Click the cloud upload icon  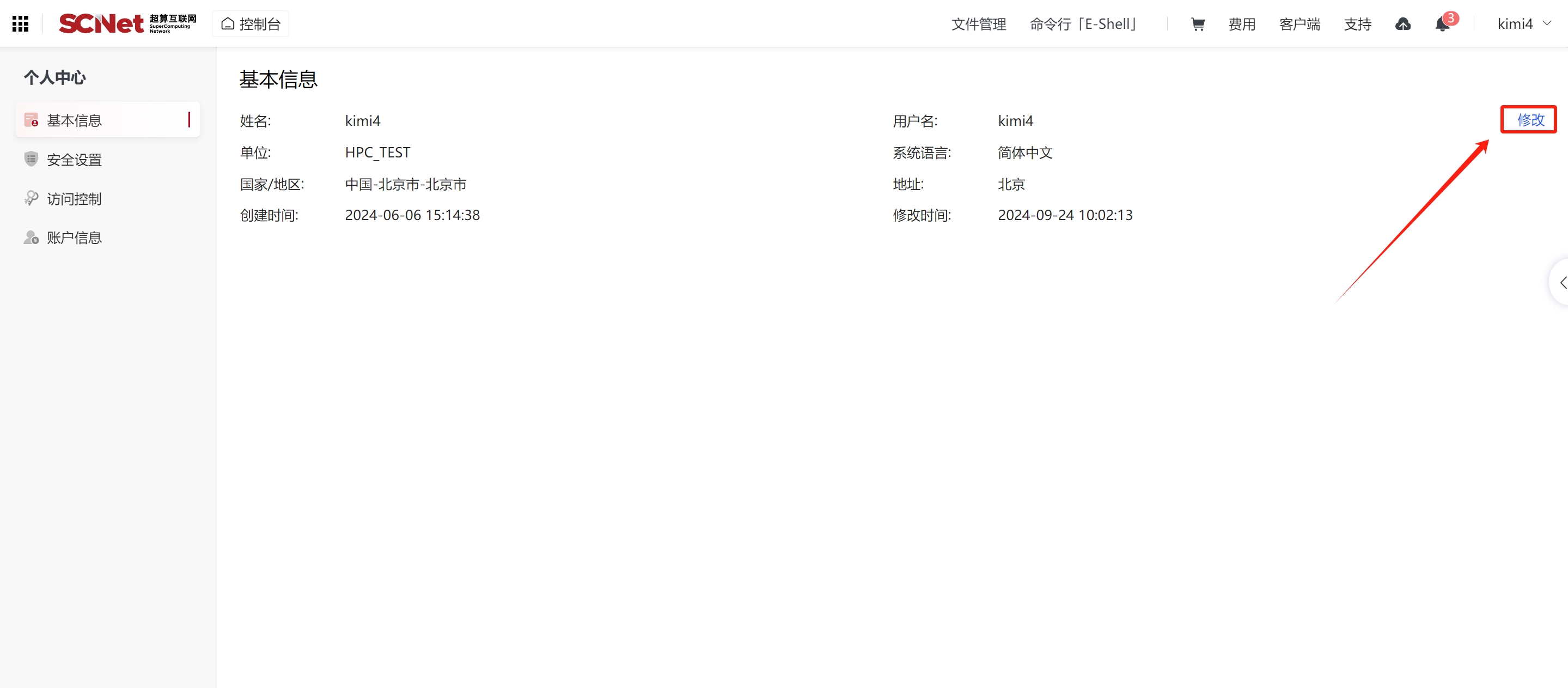(1402, 24)
